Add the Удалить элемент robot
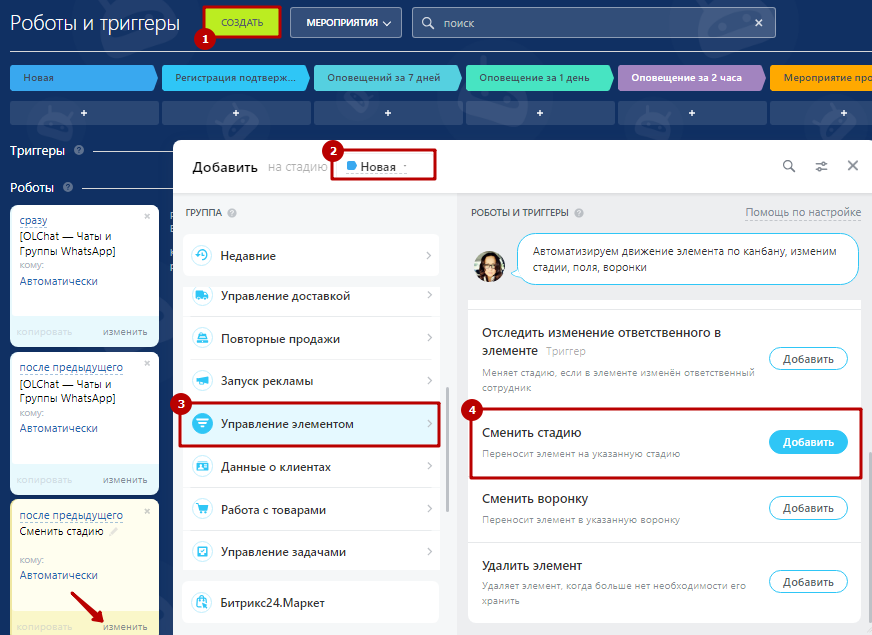Screen dimensions: 872x635 (807, 581)
